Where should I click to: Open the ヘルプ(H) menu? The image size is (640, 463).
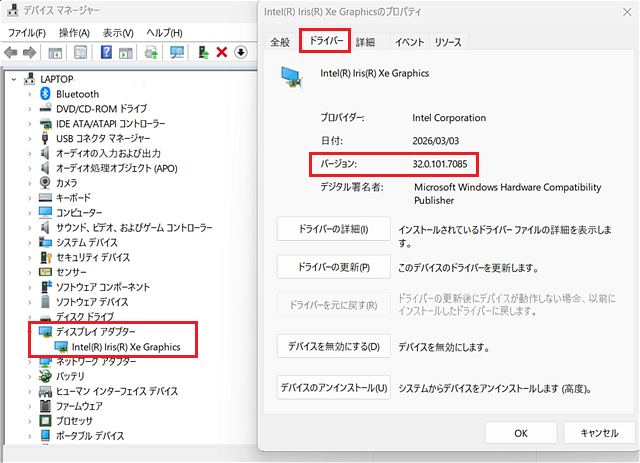[164, 33]
